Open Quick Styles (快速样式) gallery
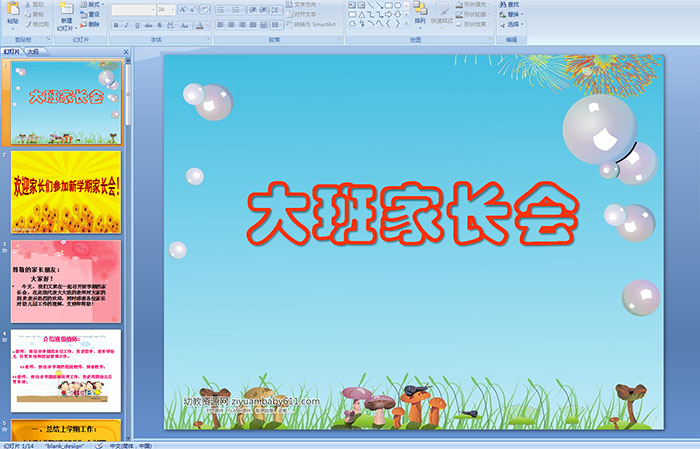700x449 pixels. coord(442,13)
